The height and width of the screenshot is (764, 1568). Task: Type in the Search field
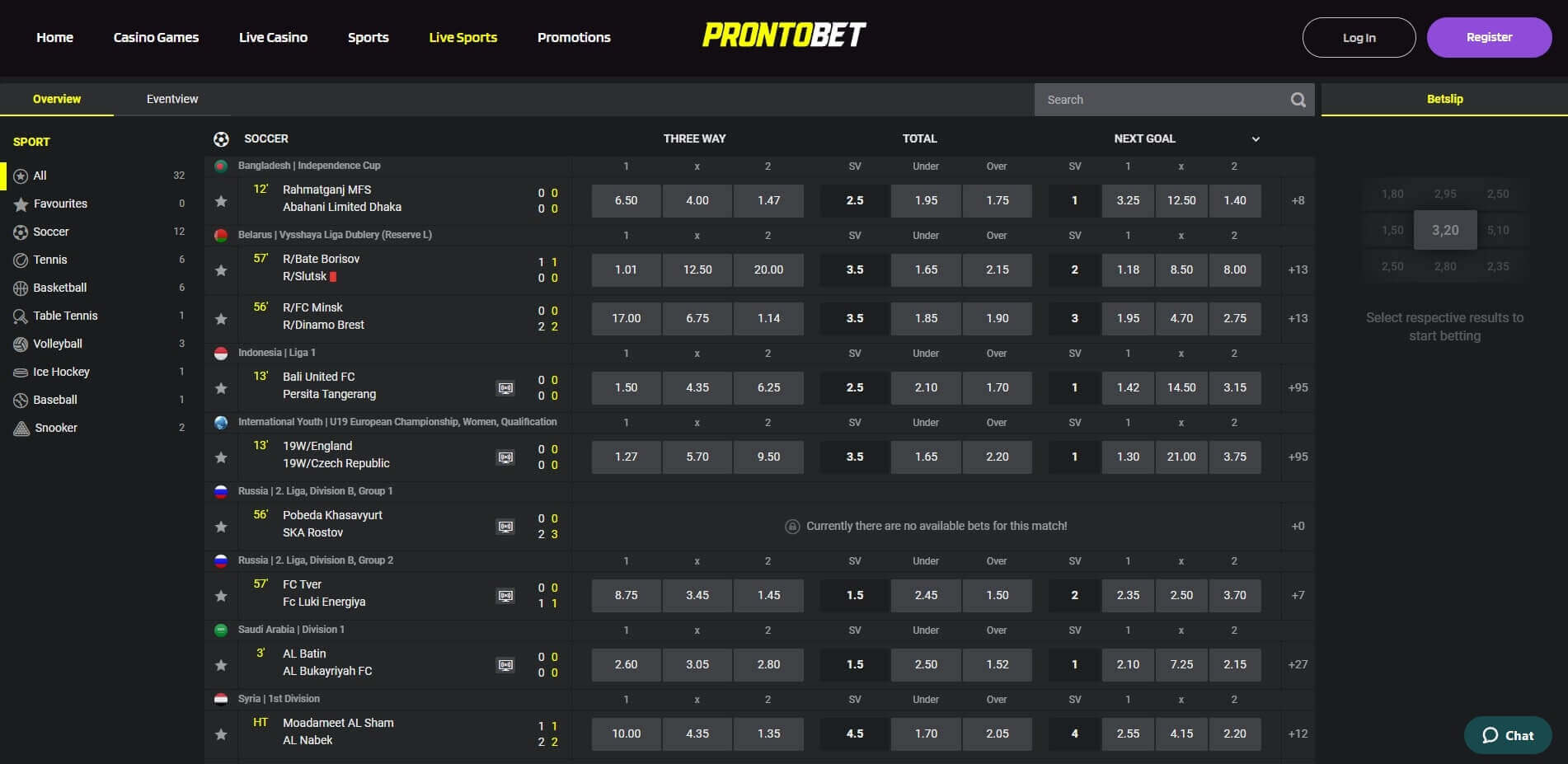click(x=1154, y=99)
